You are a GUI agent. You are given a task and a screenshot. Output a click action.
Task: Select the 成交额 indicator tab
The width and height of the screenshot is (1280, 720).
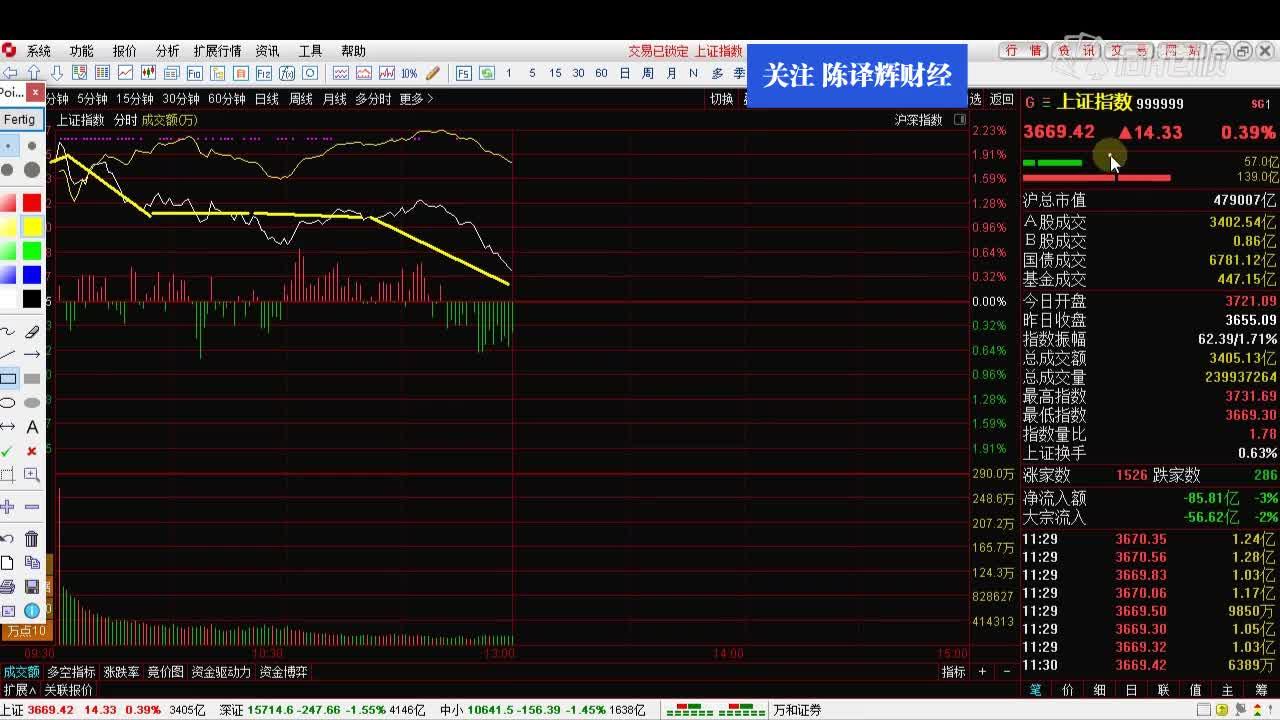pos(21,672)
